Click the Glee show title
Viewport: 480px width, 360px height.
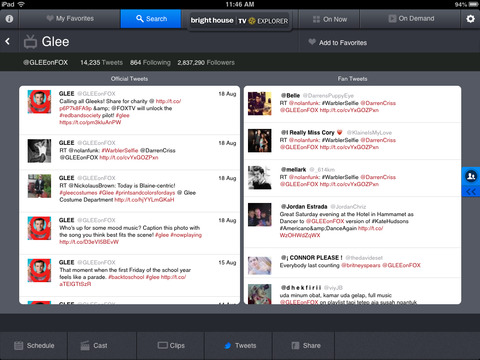point(55,42)
